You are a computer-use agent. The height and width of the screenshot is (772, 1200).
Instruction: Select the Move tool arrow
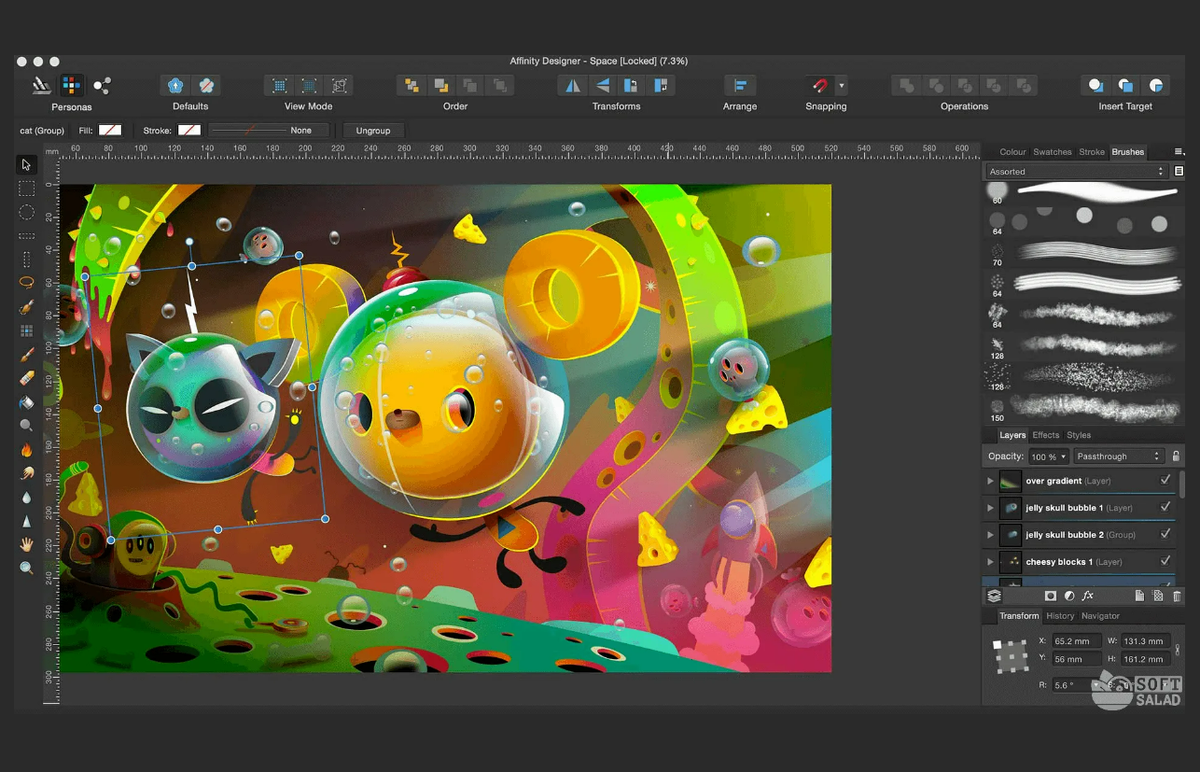coord(27,165)
